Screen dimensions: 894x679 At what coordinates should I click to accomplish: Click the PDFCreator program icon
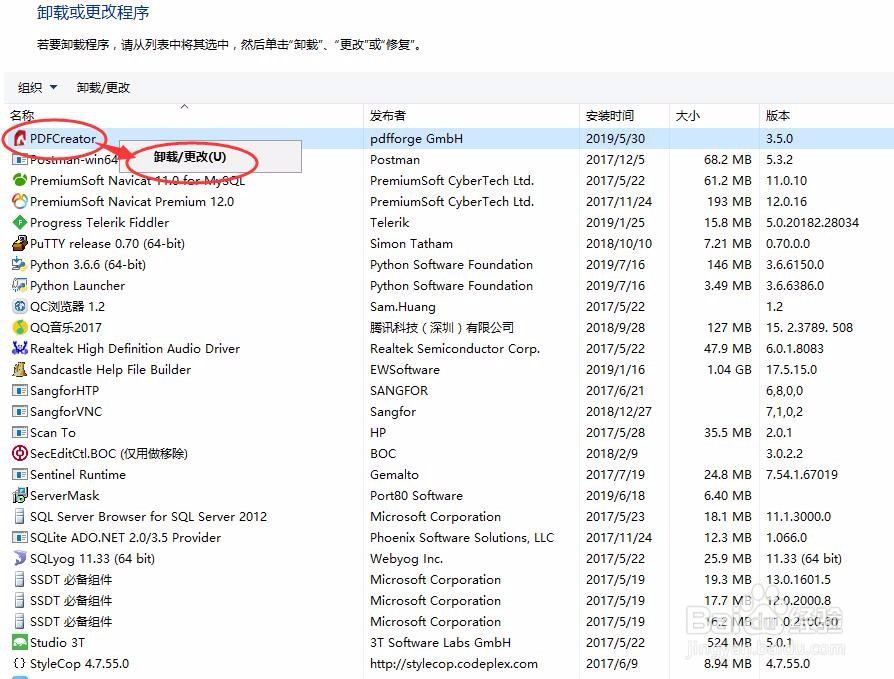tap(20, 139)
